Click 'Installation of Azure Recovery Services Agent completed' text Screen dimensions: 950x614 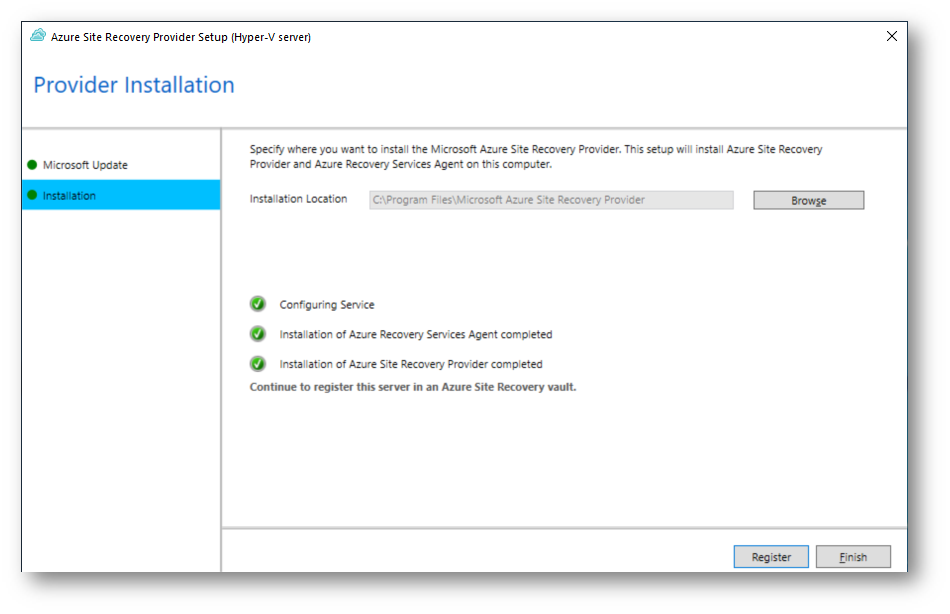click(416, 335)
